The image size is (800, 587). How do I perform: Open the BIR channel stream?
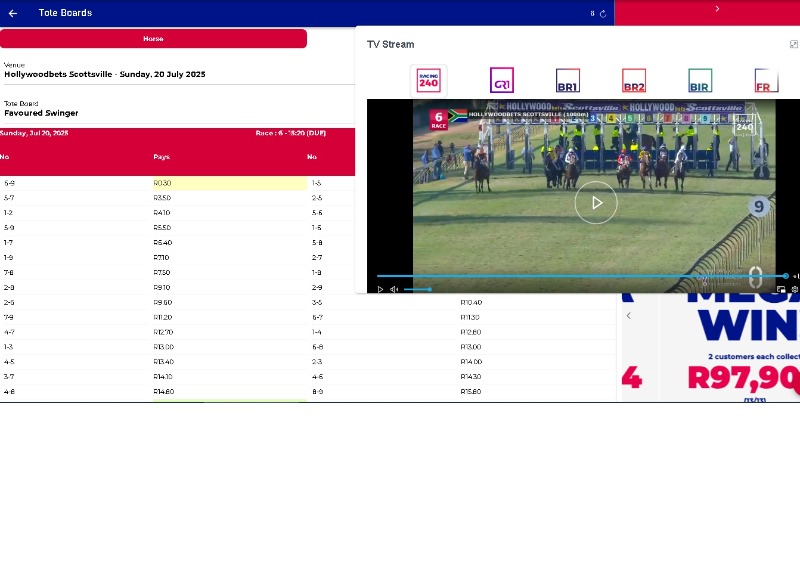tap(700, 81)
